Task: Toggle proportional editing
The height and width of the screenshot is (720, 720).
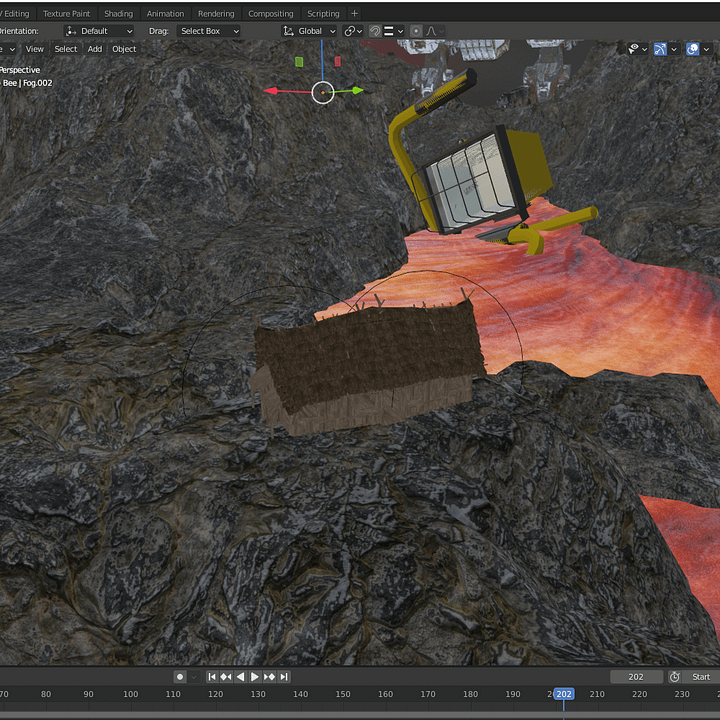Action: click(416, 31)
